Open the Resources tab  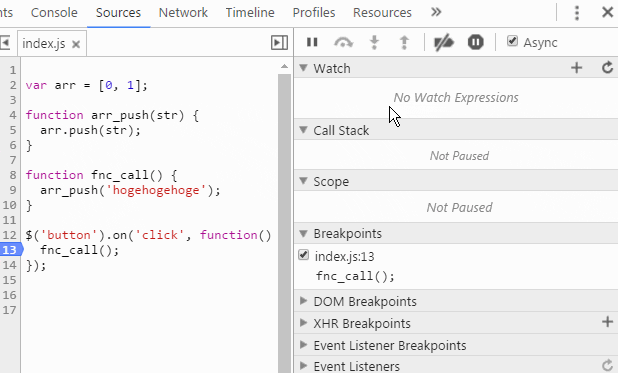382,13
